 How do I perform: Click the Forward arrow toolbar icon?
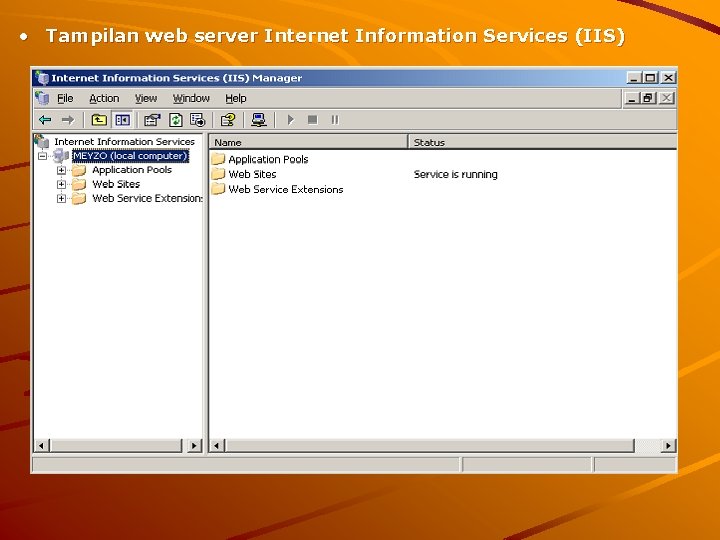[68, 120]
